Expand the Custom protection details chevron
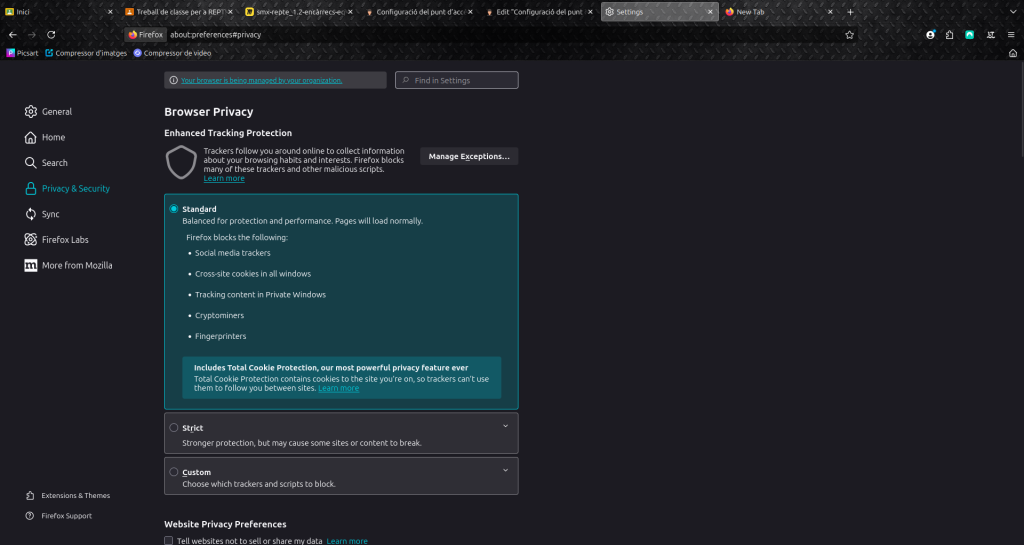The height and width of the screenshot is (545, 1024). coord(505,470)
